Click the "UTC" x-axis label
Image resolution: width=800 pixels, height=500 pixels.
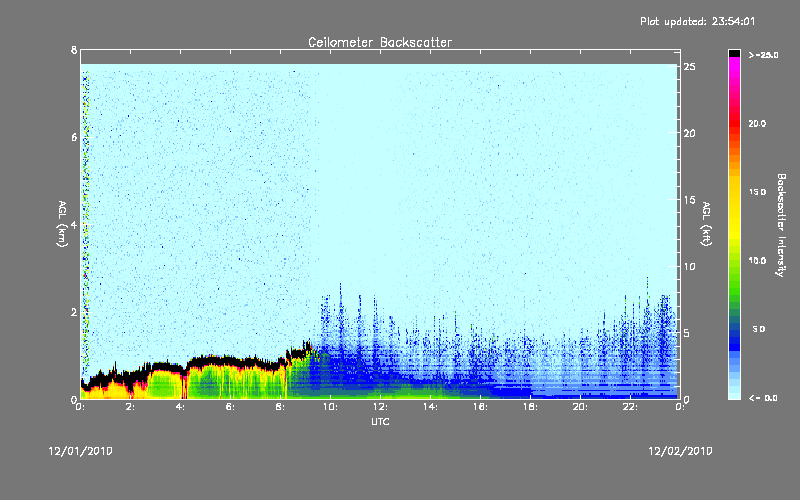[380, 421]
